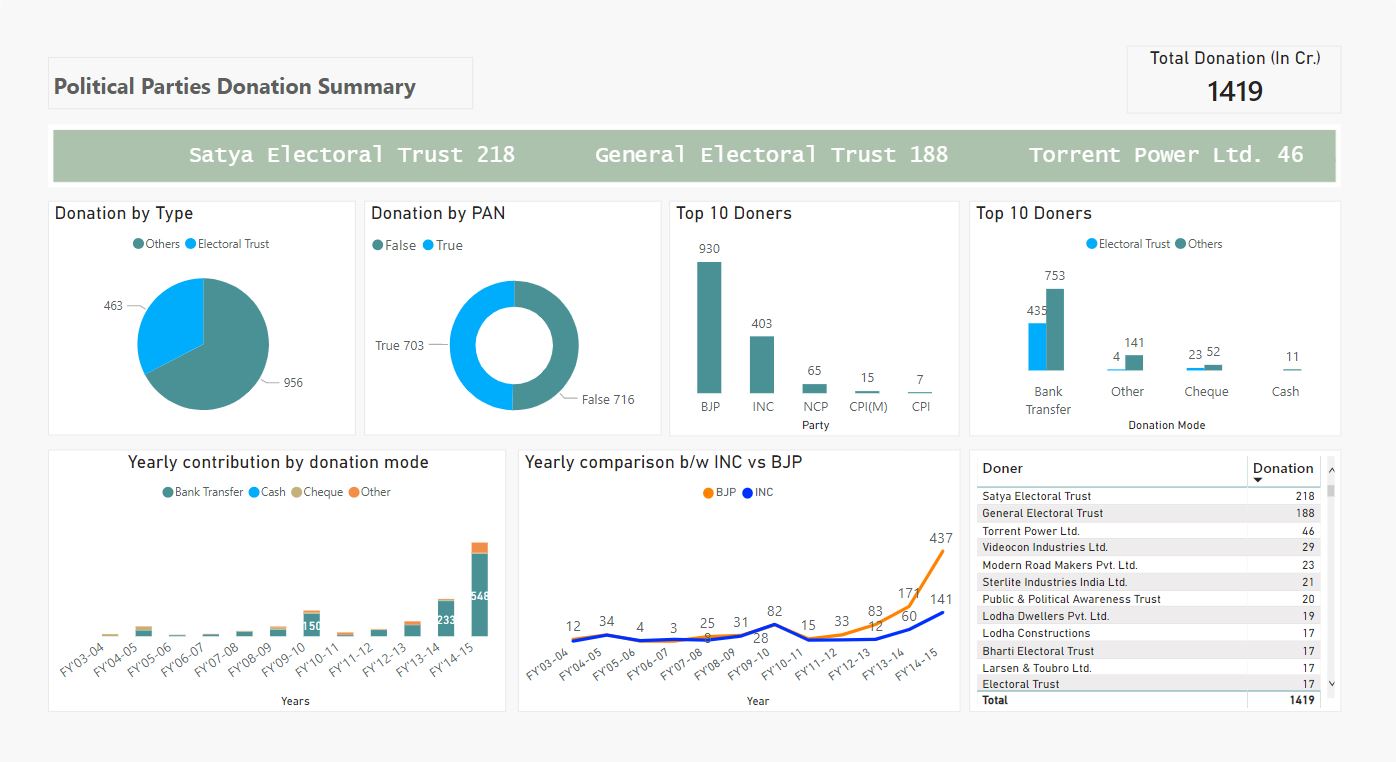Click the Electoral Trust legend dot in Donation by Type

190,244
